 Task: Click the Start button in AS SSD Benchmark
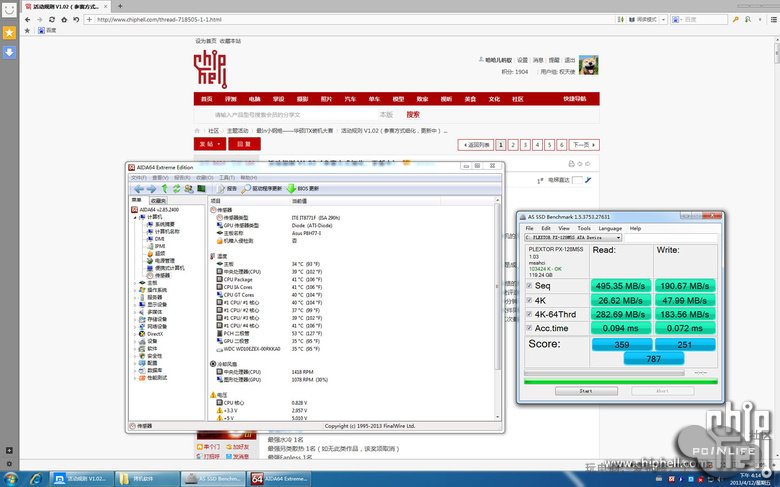coord(586,391)
